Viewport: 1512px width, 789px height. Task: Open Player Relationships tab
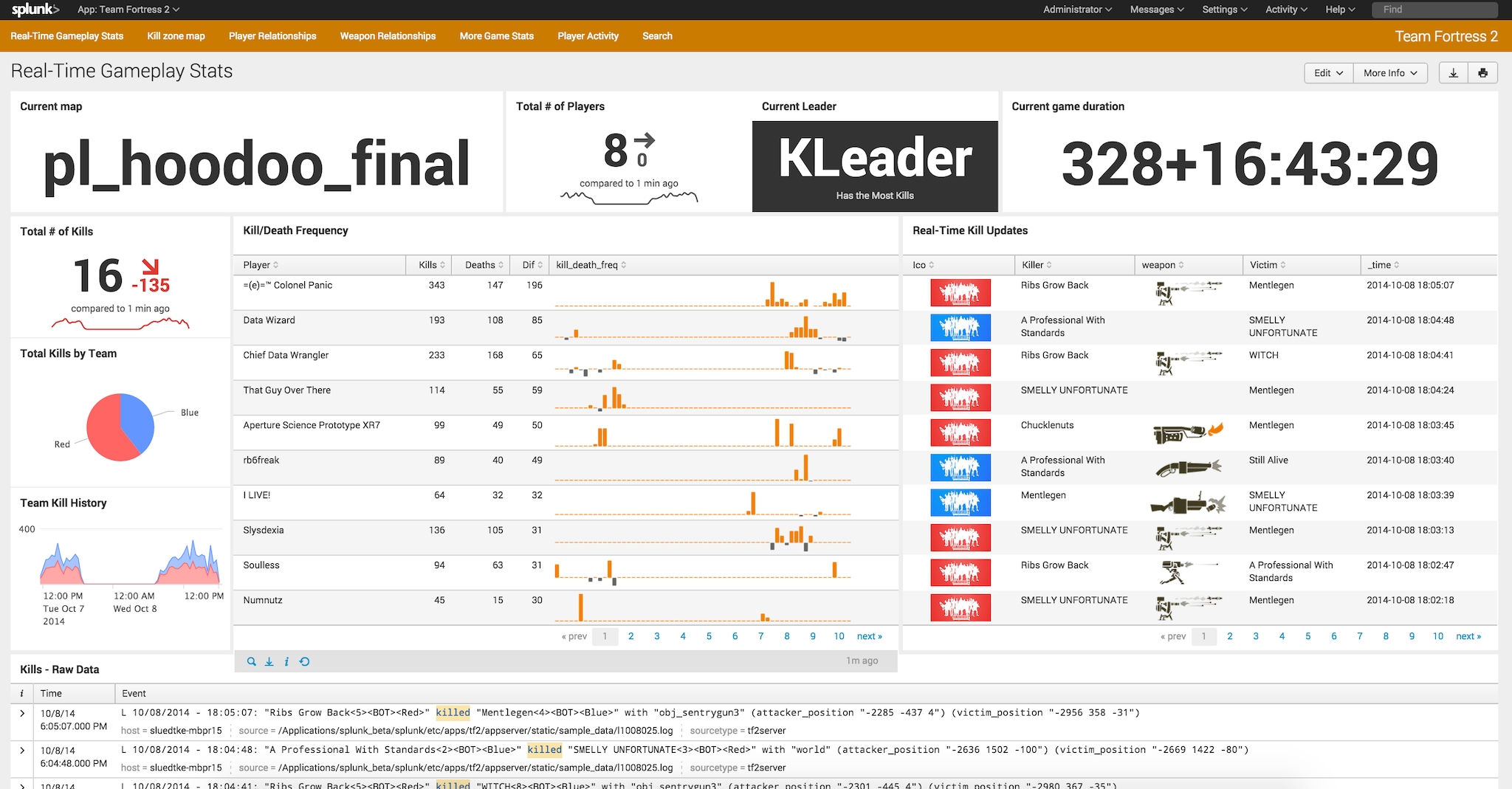click(x=272, y=36)
